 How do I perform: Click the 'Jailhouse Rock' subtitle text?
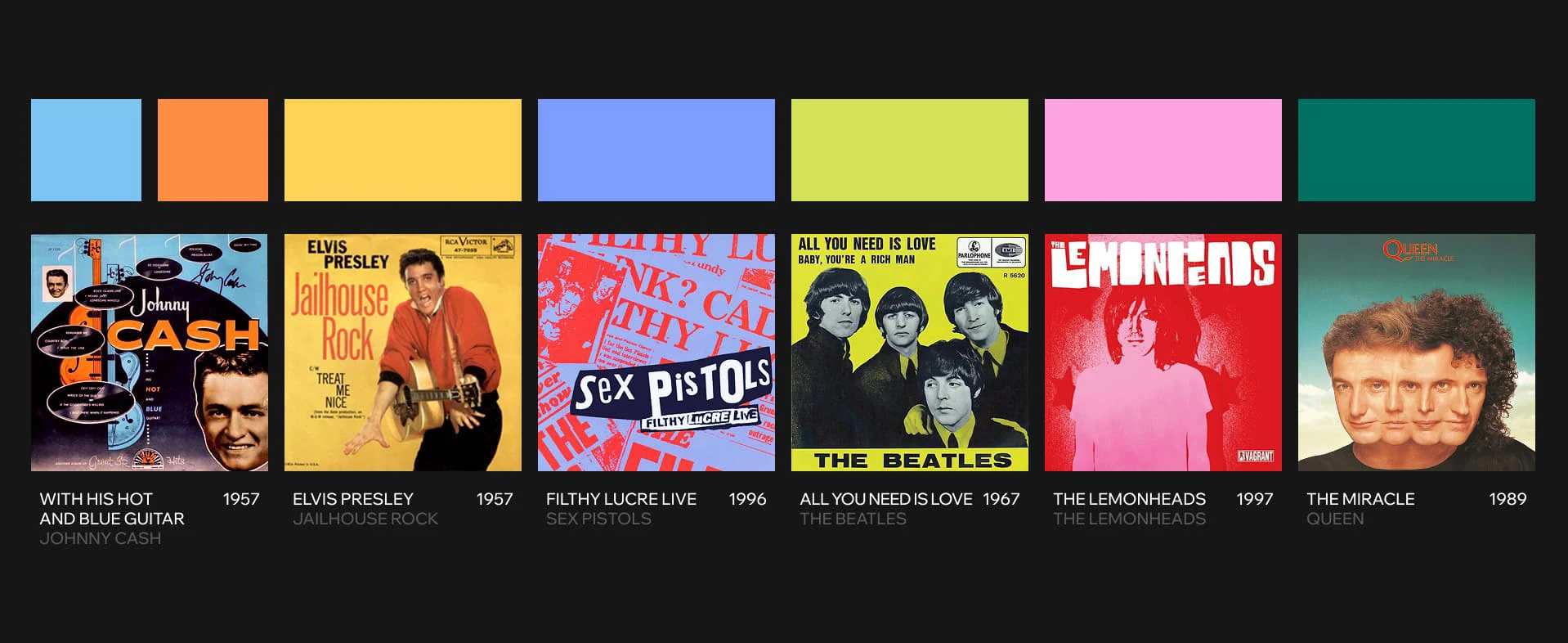(365, 519)
